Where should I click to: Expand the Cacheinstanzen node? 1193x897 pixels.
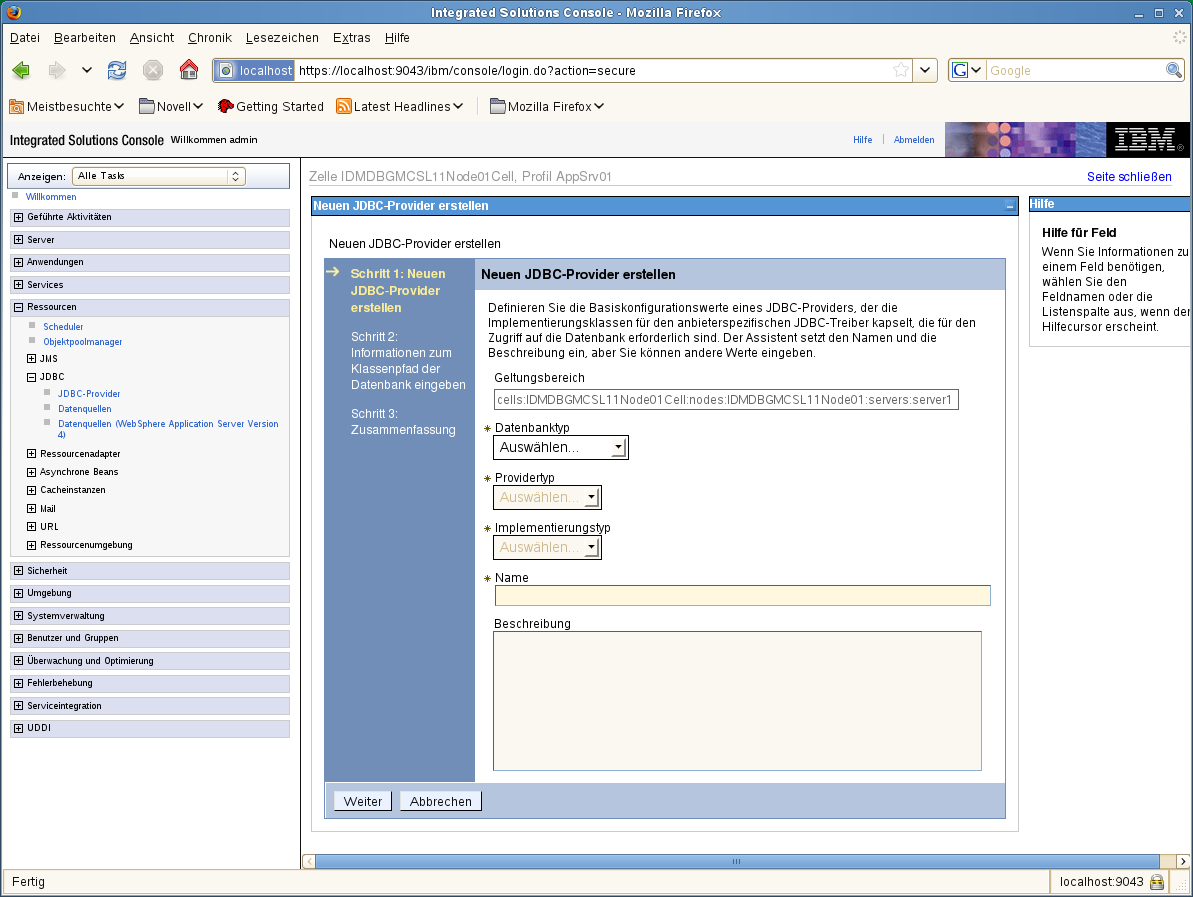coord(31,490)
